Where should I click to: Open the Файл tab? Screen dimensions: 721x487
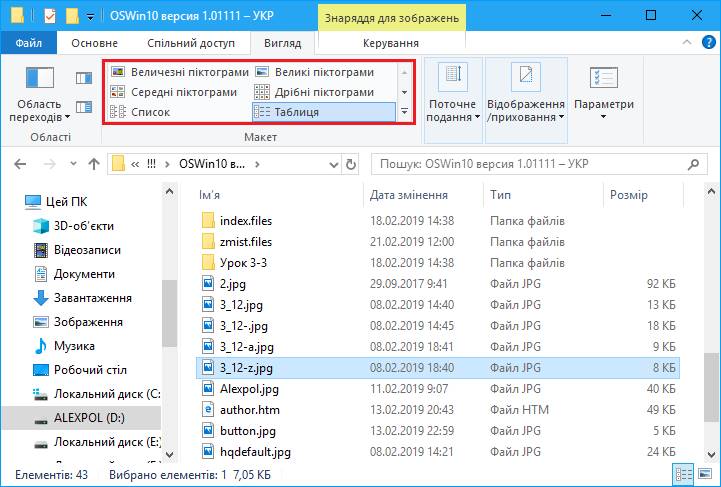29,43
